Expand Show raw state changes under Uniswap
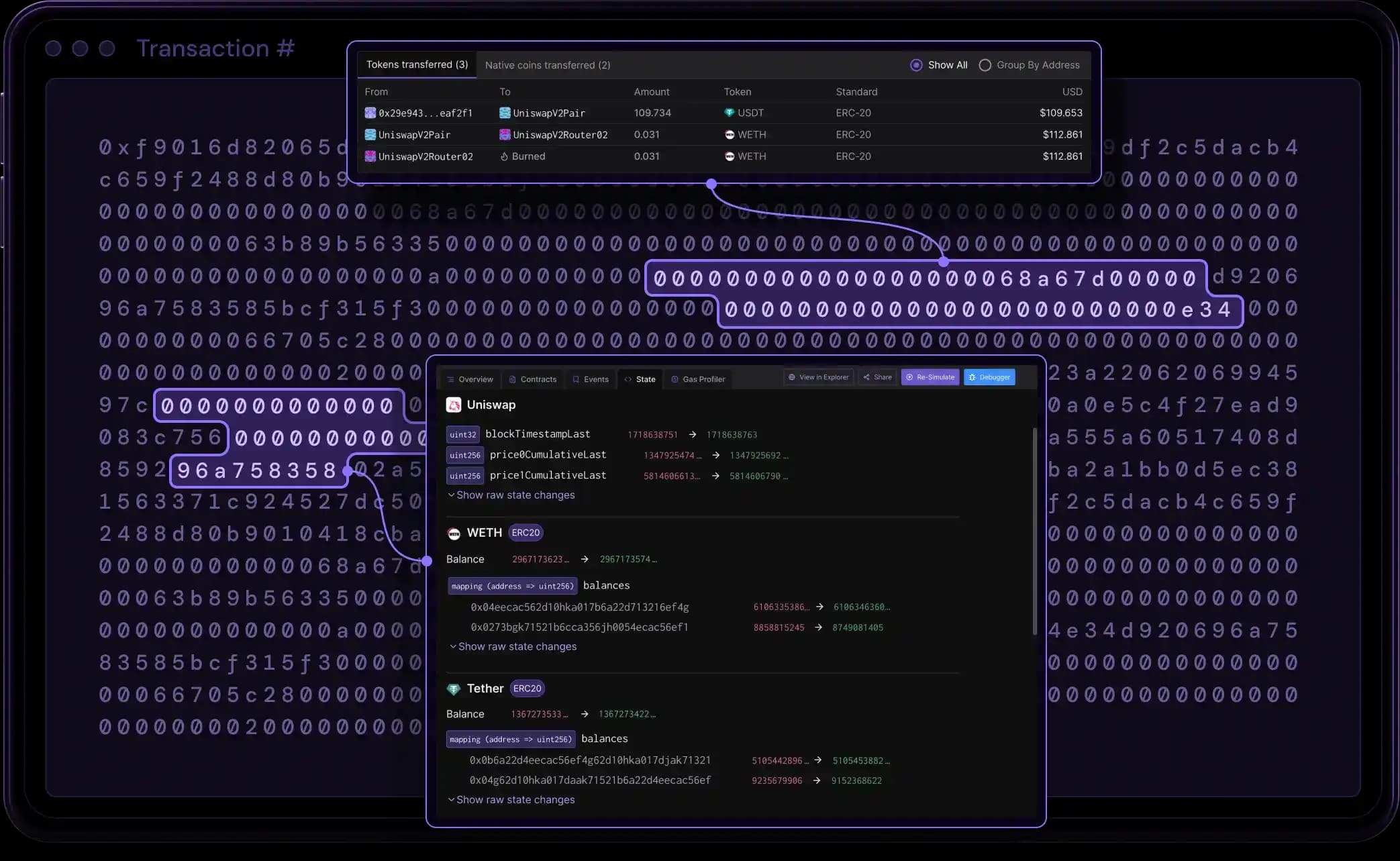This screenshot has height=861, width=1400. click(x=515, y=495)
